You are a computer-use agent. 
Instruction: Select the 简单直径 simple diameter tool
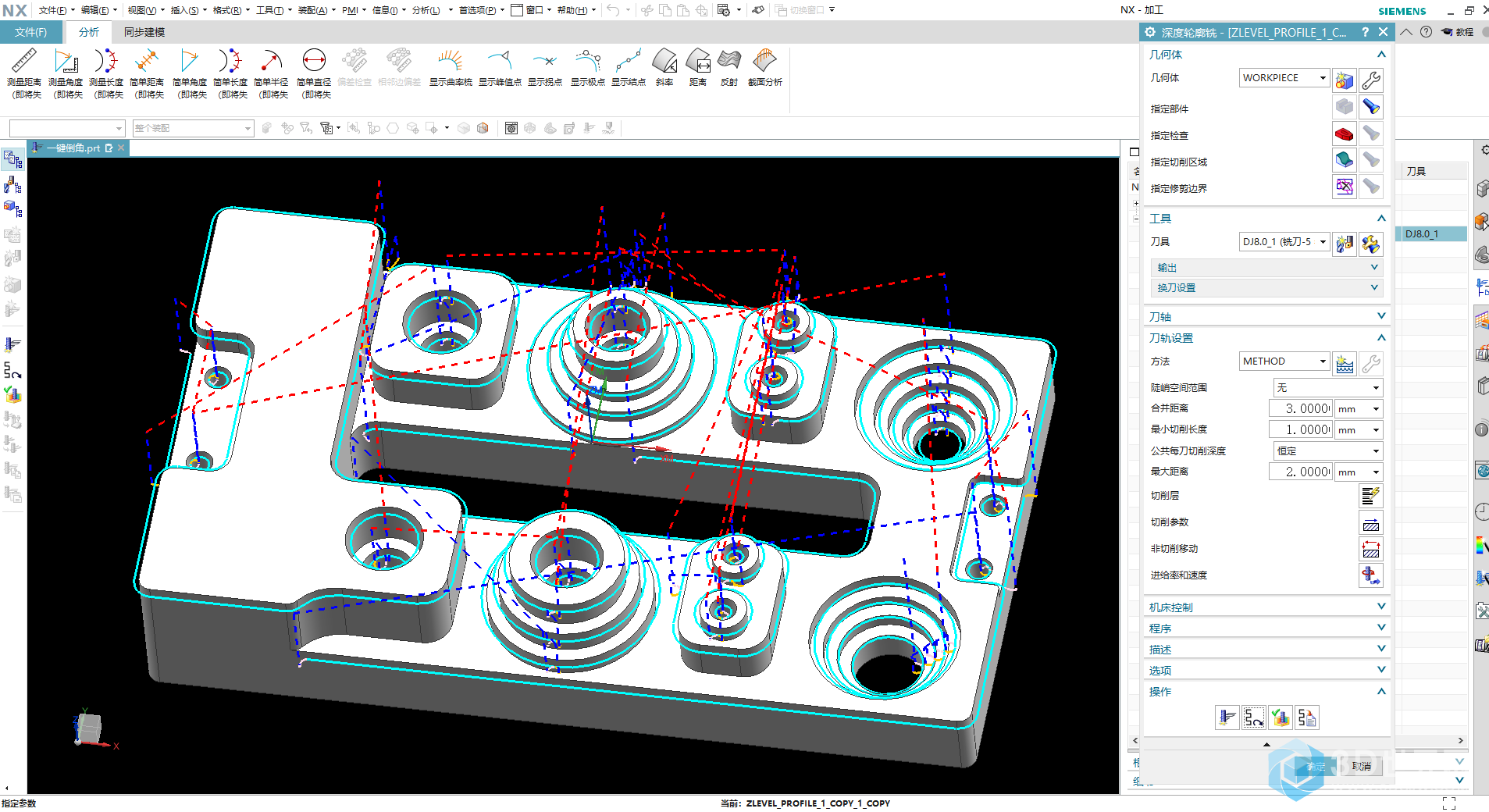(x=314, y=73)
